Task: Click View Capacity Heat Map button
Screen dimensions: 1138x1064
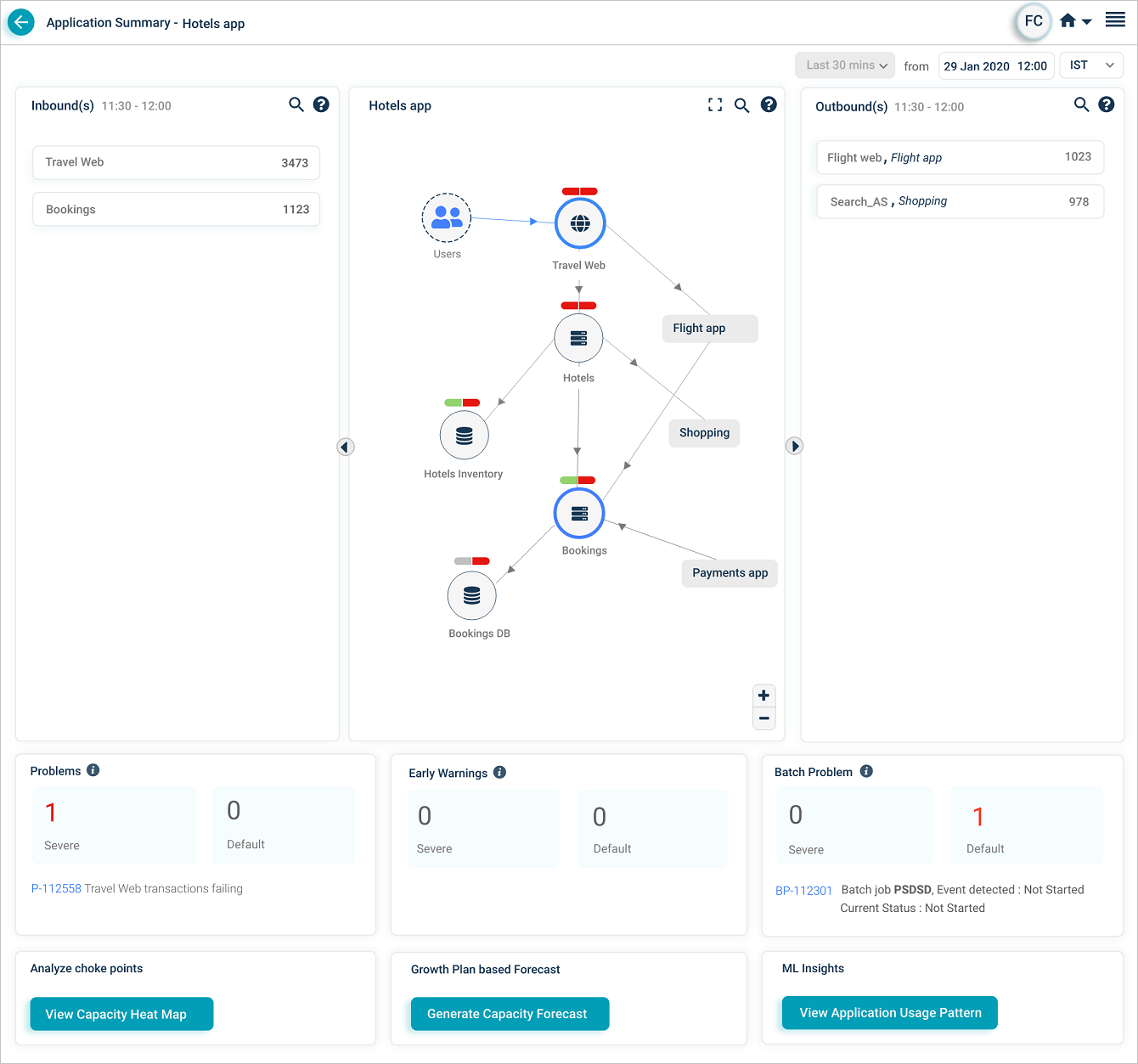Action: coord(121,1014)
